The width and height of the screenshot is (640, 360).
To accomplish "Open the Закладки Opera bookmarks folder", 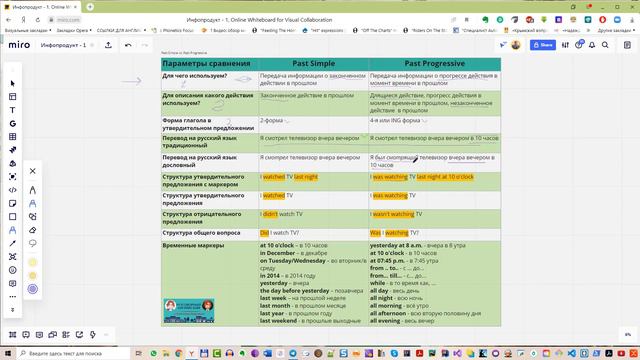I will 74,30.
